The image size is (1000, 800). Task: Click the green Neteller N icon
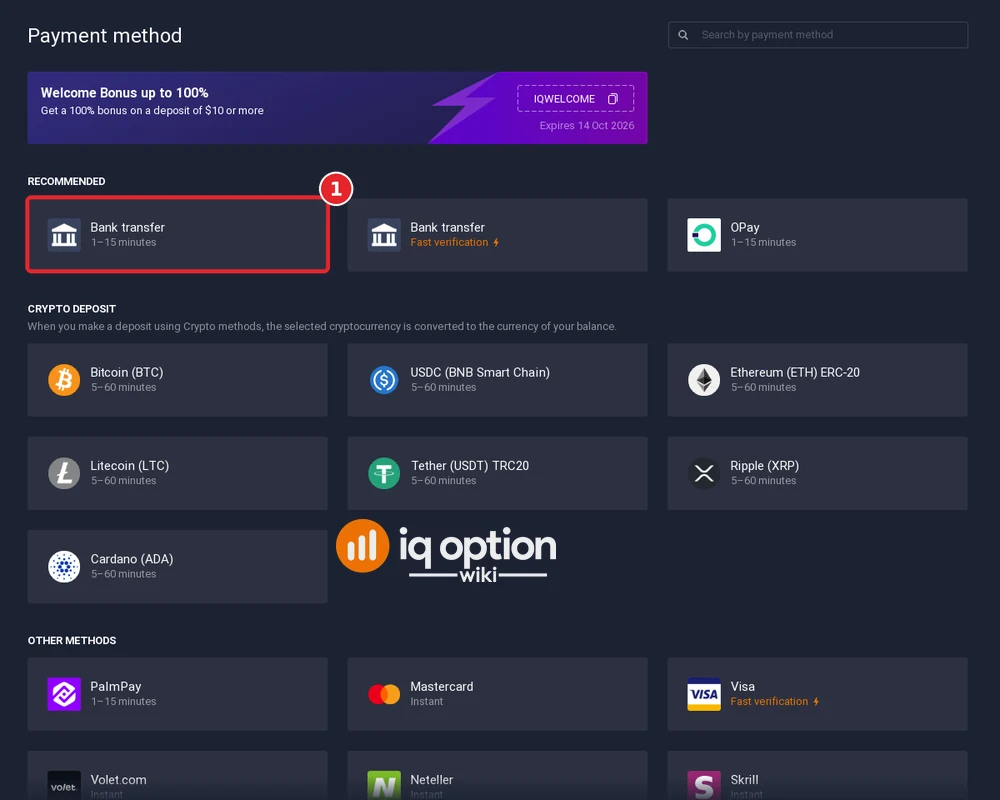(x=384, y=785)
